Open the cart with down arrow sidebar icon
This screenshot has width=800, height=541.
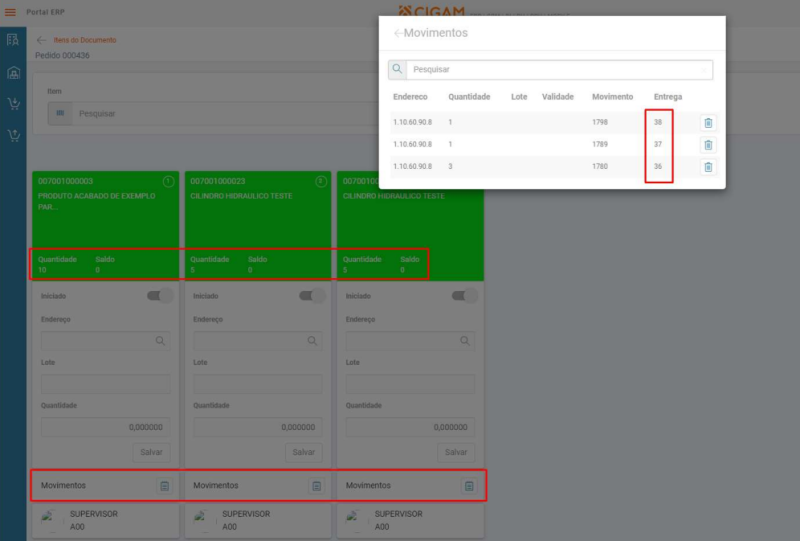tap(13, 104)
